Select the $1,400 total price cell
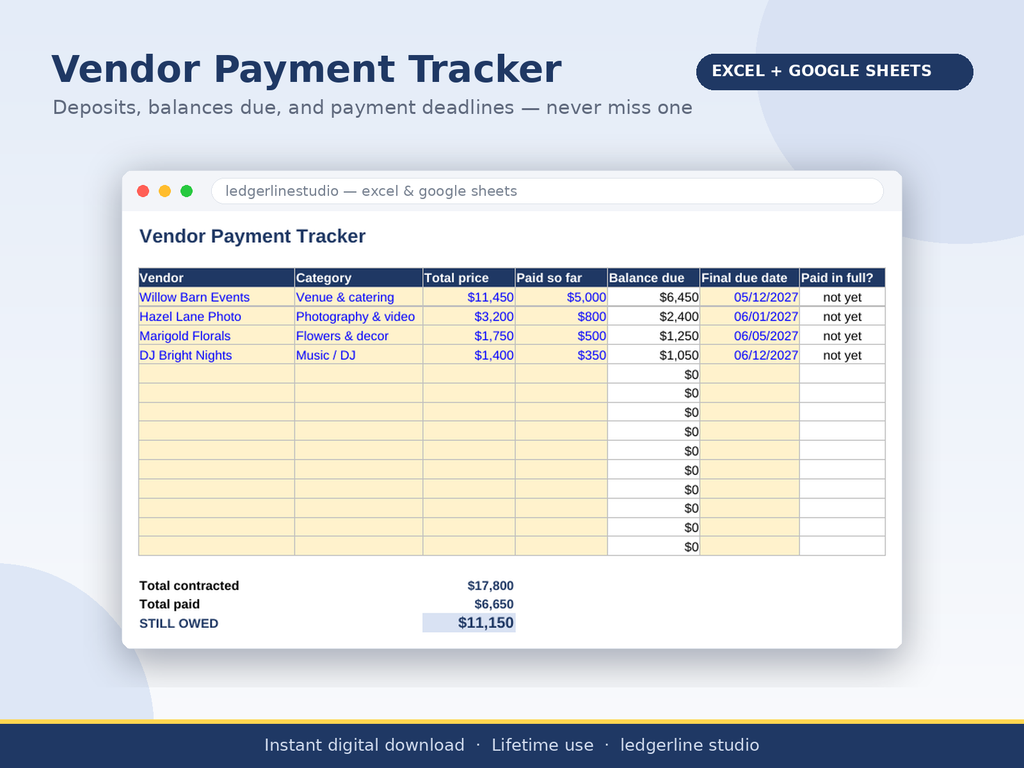The height and width of the screenshot is (768, 1024). coord(469,355)
